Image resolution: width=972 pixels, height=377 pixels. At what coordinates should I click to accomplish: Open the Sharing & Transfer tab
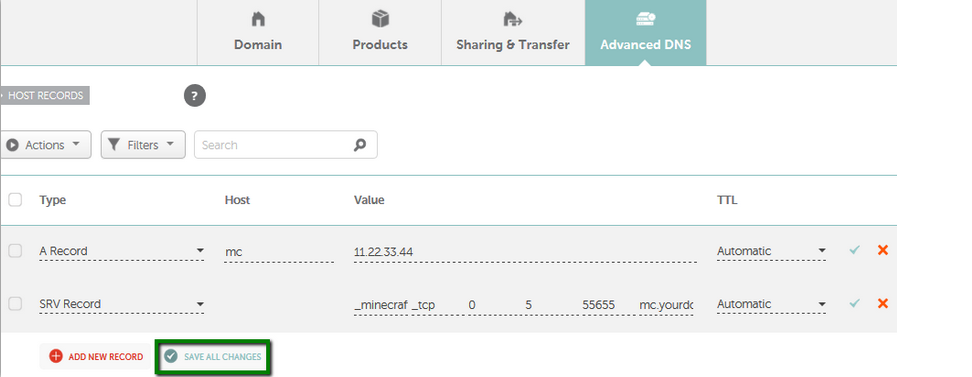coord(513,32)
